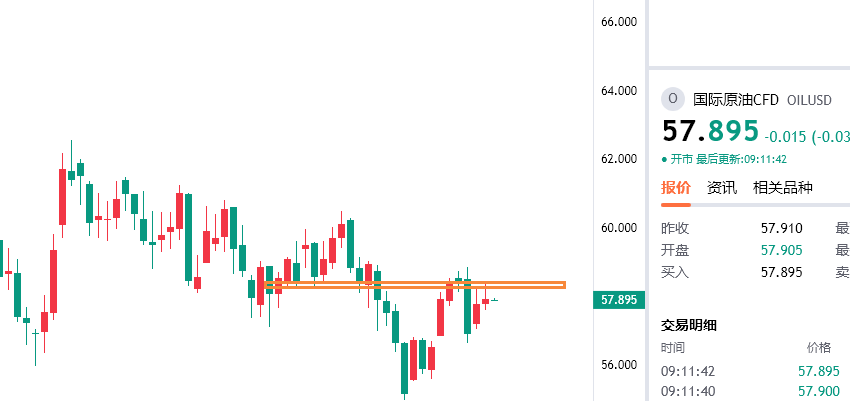Click the 开盘 value 57.905

click(x=782, y=250)
